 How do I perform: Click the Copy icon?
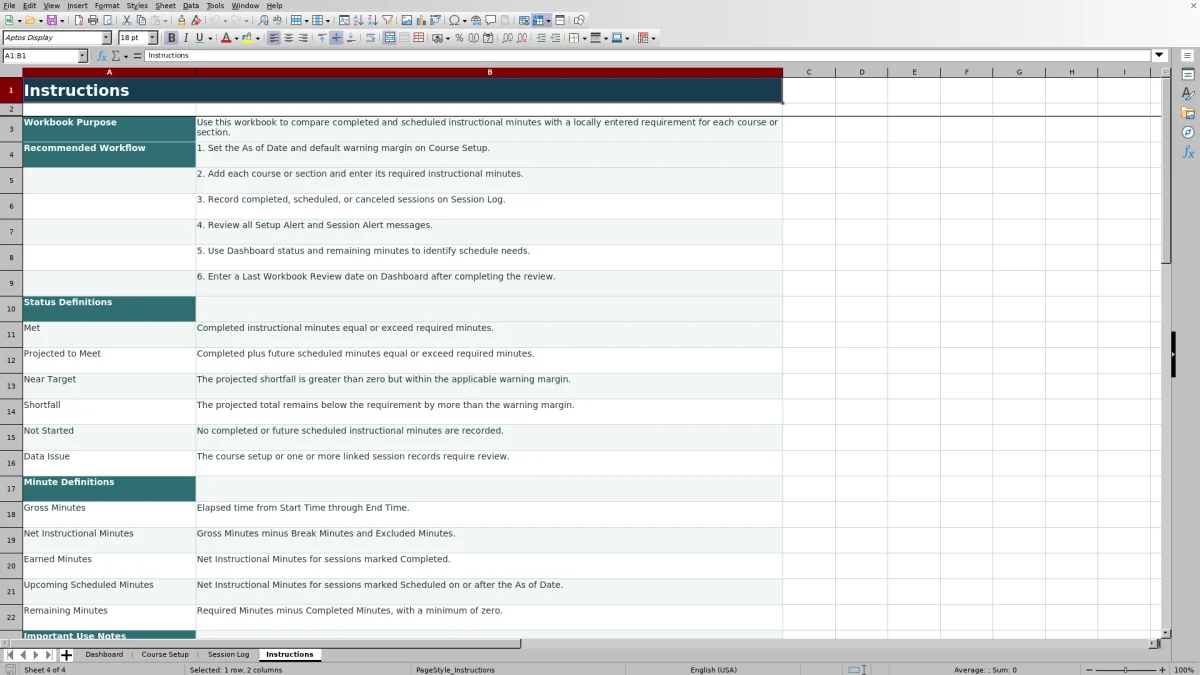[141, 20]
